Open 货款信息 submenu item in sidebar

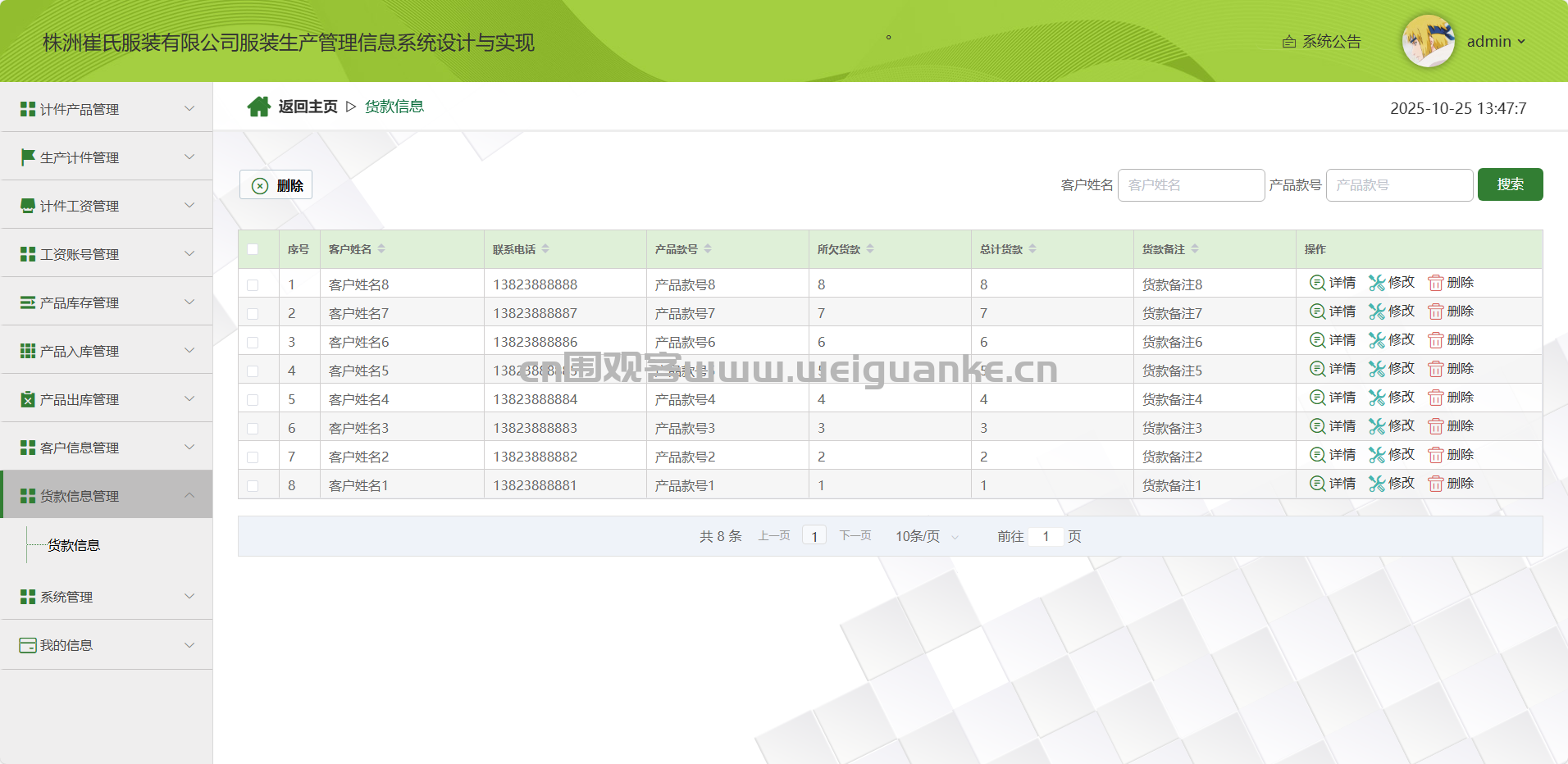pos(74,546)
